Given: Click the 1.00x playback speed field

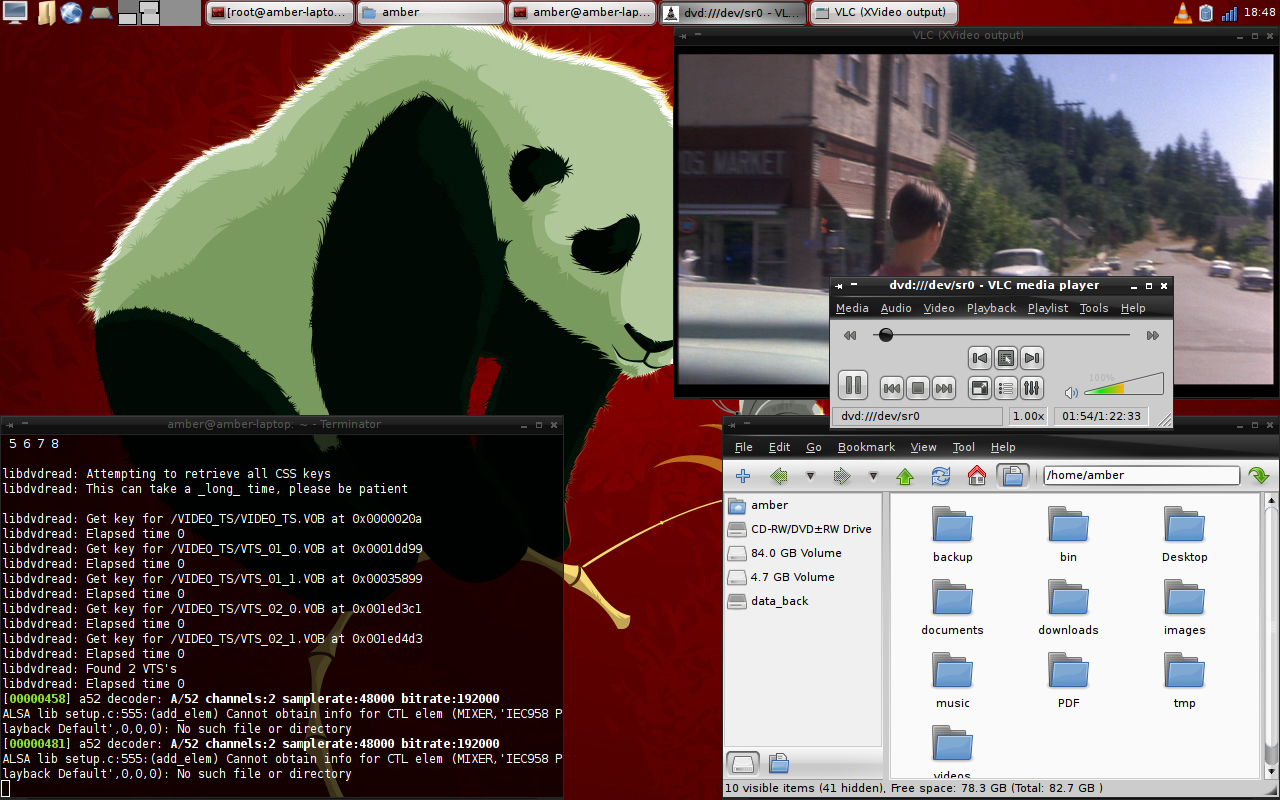Looking at the screenshot, I should 1028,416.
